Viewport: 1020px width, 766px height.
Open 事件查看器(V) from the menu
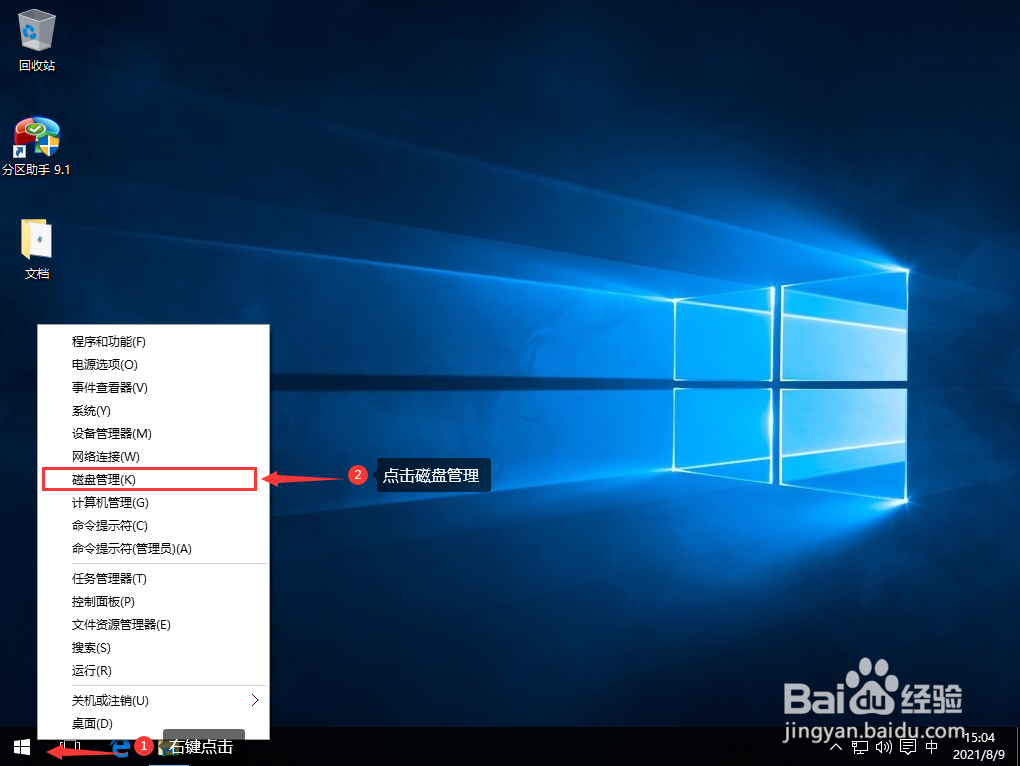(x=154, y=388)
